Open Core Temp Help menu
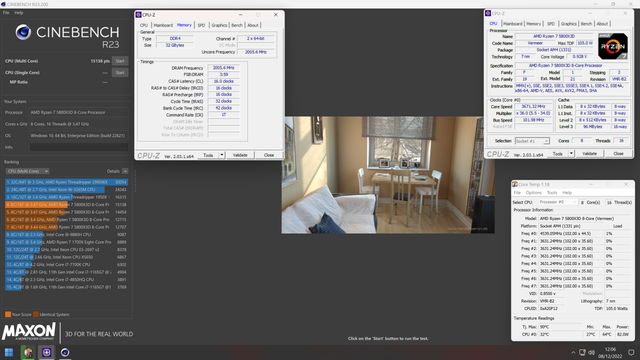640x360 pixels. pos(567,193)
